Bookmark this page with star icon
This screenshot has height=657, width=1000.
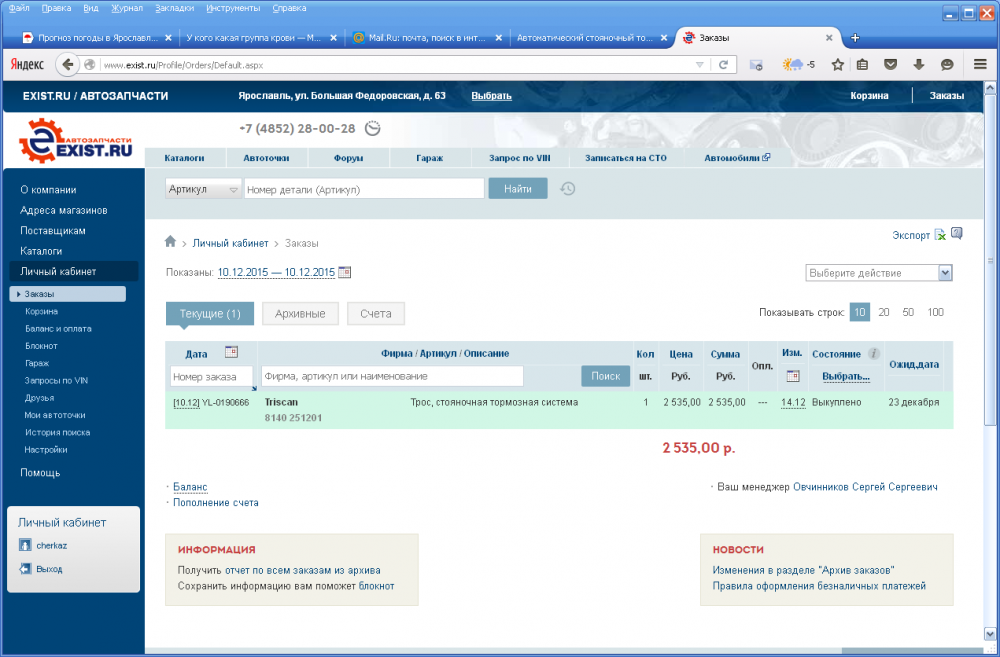[838, 64]
